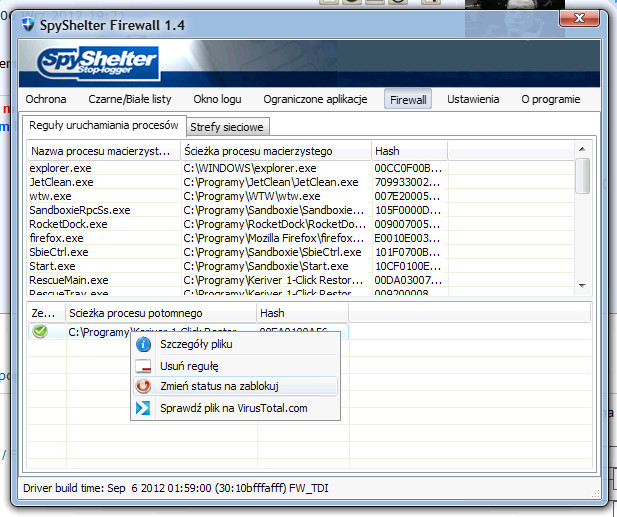Click the Hash header in parent process list

[409, 151]
